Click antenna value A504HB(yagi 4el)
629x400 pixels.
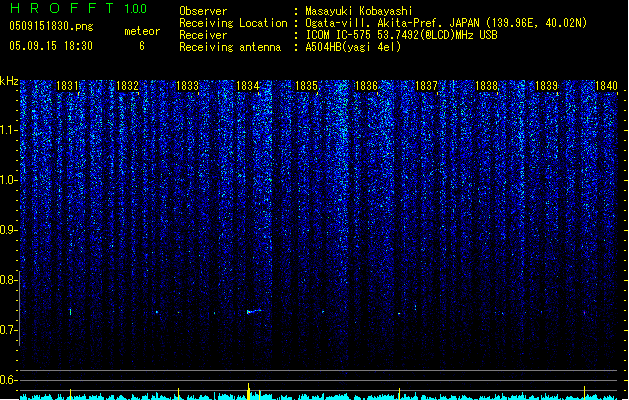(x=353, y=47)
